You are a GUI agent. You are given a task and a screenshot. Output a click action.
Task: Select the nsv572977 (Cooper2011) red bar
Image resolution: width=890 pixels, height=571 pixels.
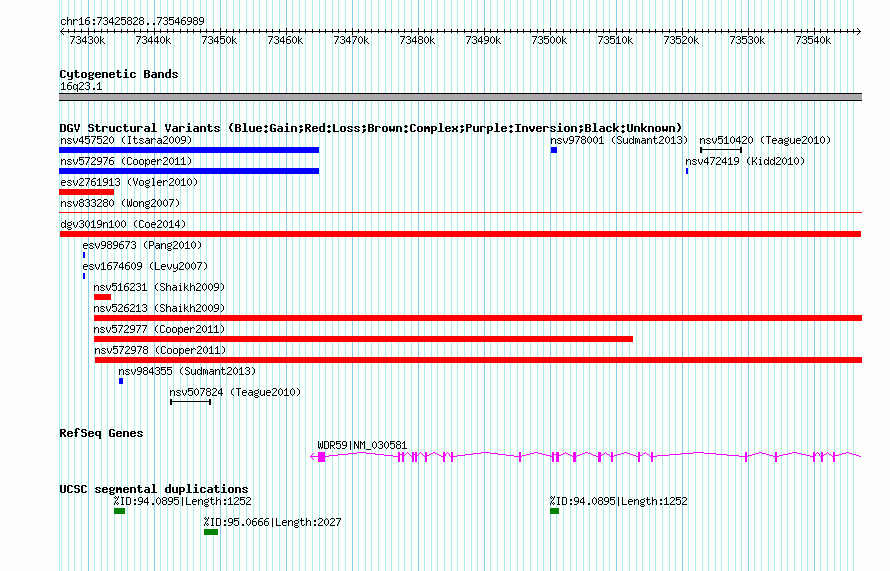coord(363,339)
